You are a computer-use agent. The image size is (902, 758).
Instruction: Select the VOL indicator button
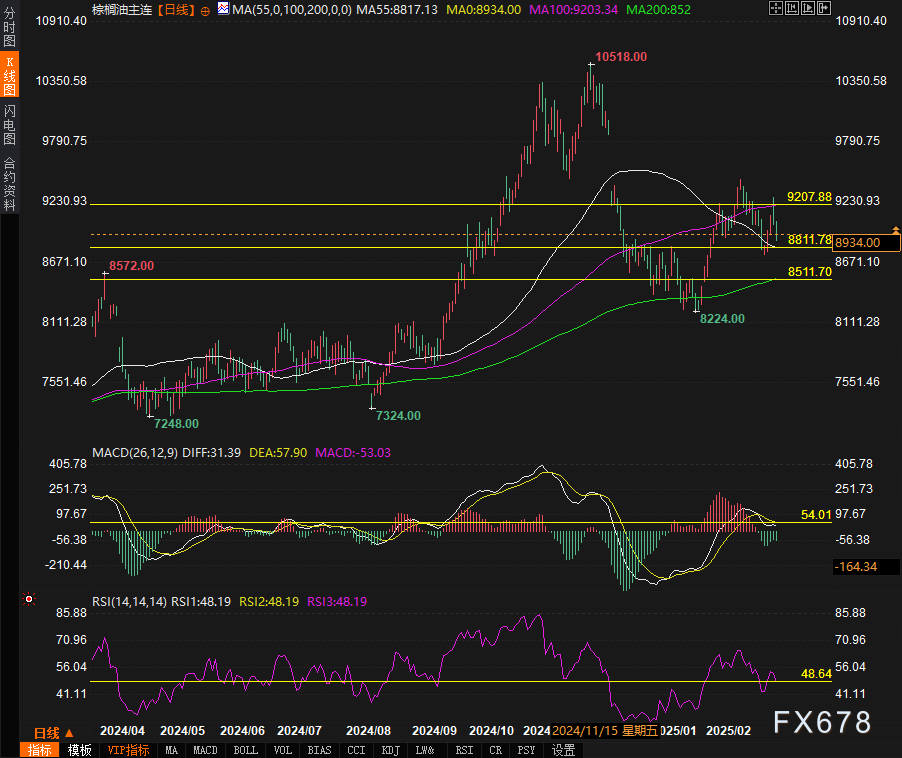(283, 750)
